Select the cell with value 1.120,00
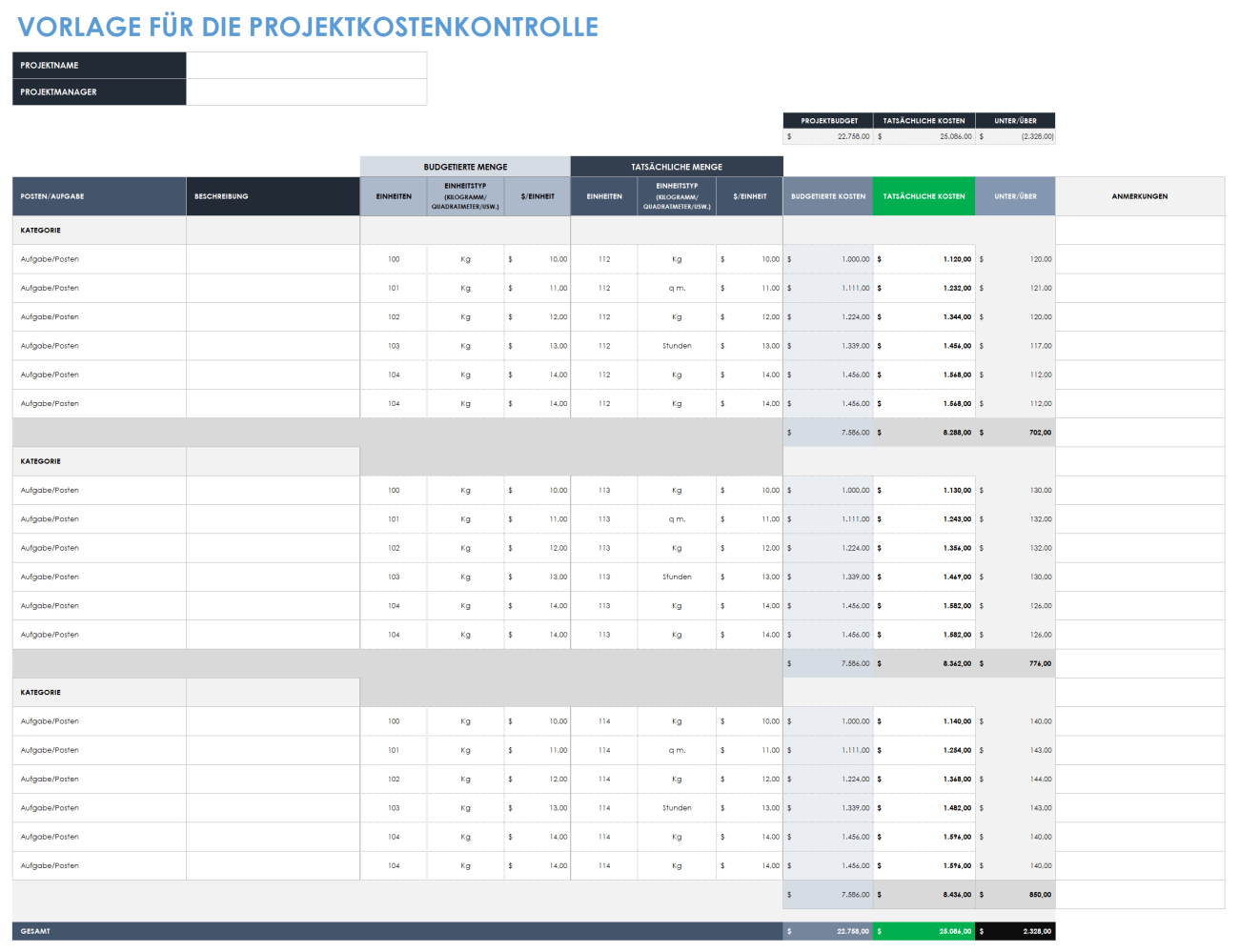This screenshot has height=952, width=1239. 924,259
